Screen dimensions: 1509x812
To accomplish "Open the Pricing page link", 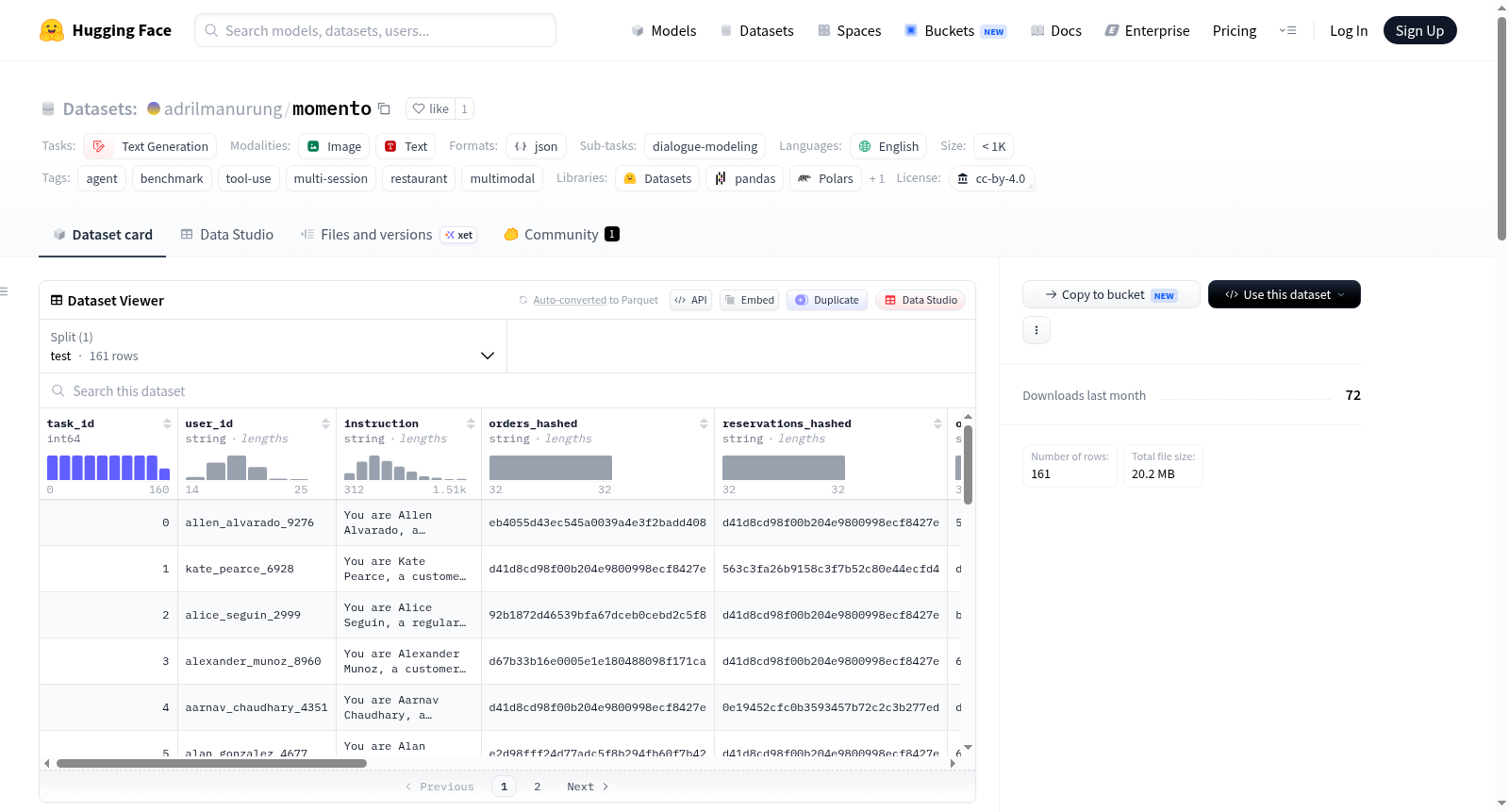I will click(x=1235, y=30).
